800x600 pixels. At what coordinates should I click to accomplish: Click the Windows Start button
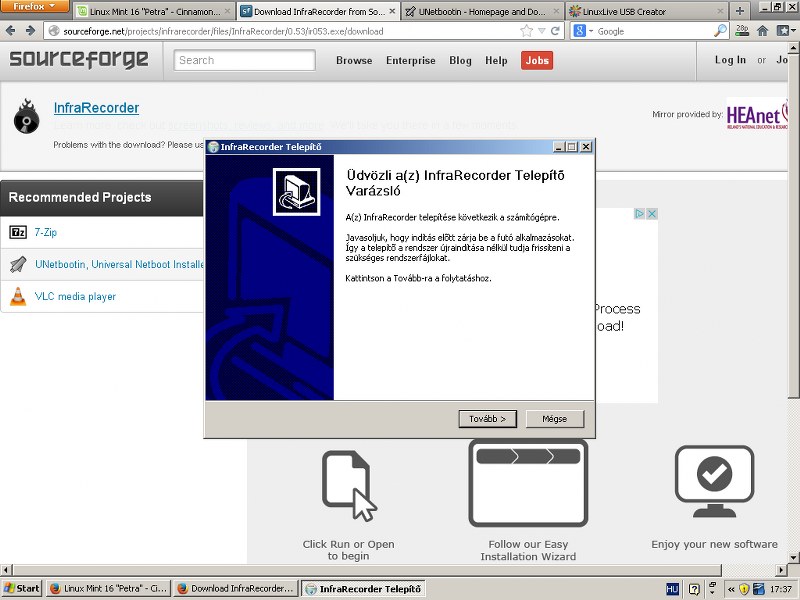click(21, 589)
